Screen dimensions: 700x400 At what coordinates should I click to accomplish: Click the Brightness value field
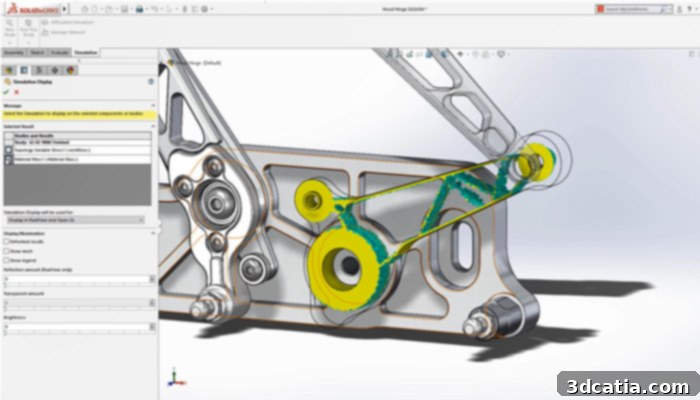76,327
